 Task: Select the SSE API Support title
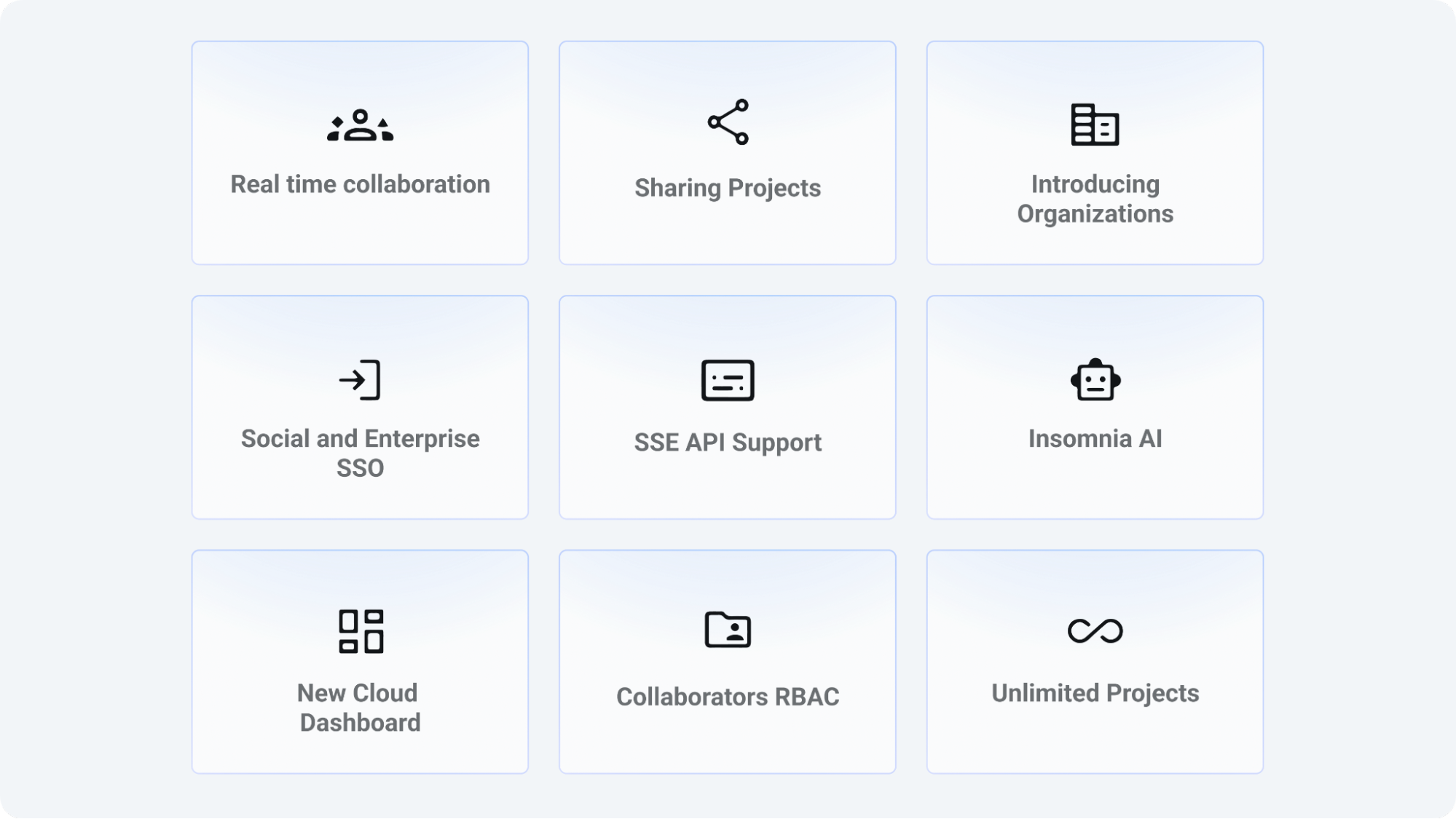point(728,443)
